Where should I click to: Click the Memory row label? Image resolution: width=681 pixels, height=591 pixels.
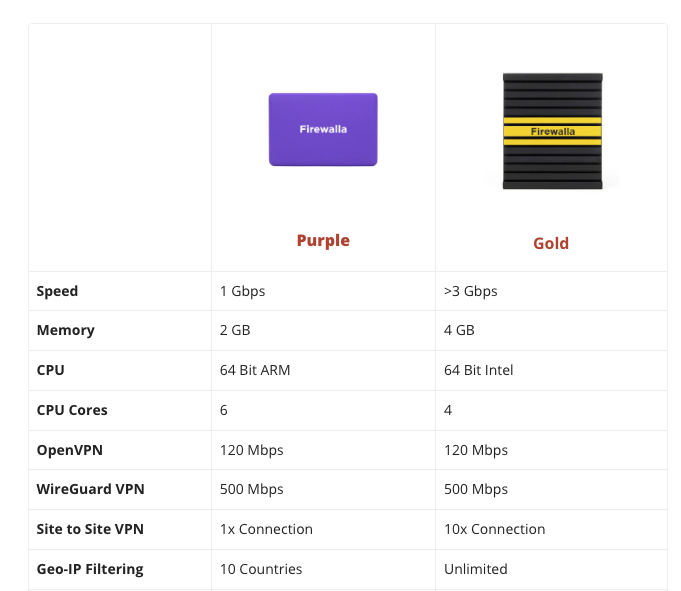click(65, 330)
